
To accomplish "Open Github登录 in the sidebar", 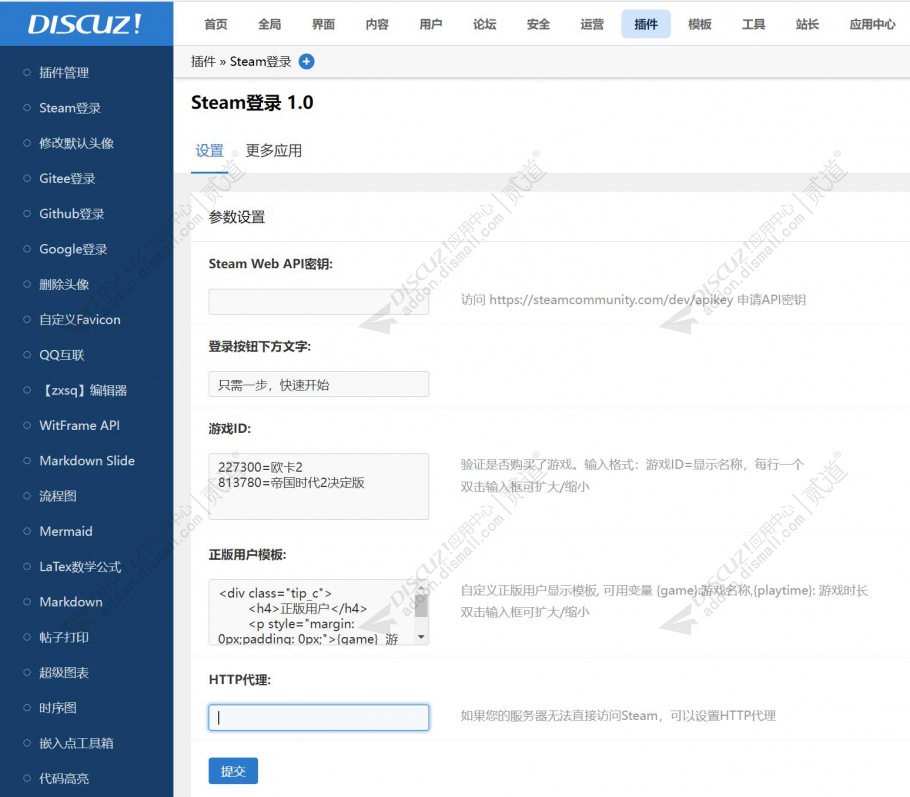I will 72,214.
